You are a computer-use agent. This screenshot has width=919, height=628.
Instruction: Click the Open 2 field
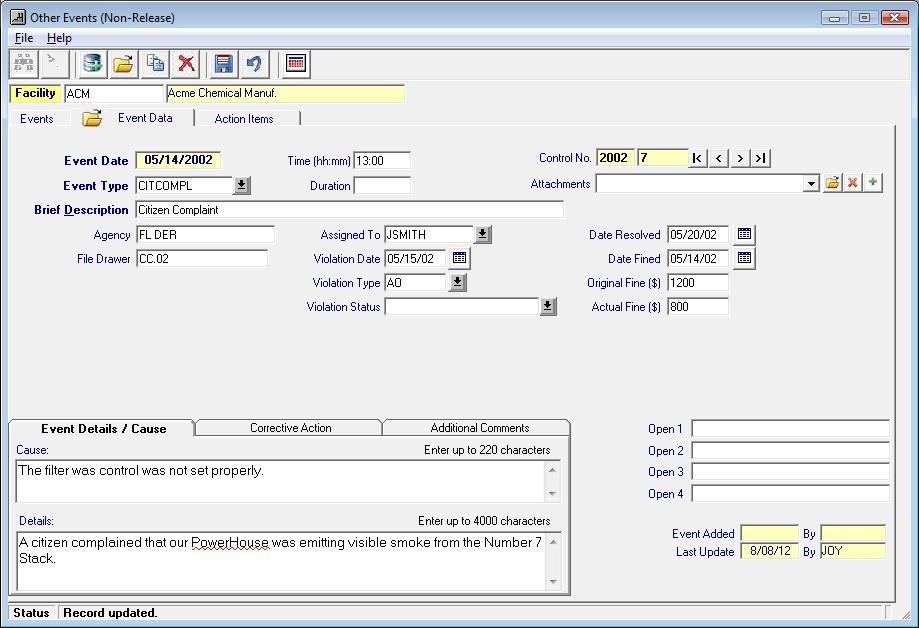790,450
